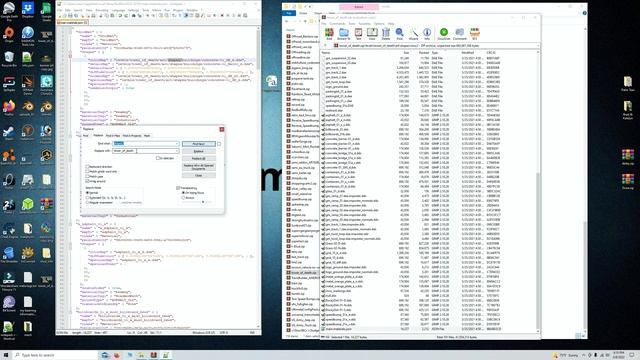Choose Always transparency option
Screen dimensions: 640x360
(x=183, y=198)
